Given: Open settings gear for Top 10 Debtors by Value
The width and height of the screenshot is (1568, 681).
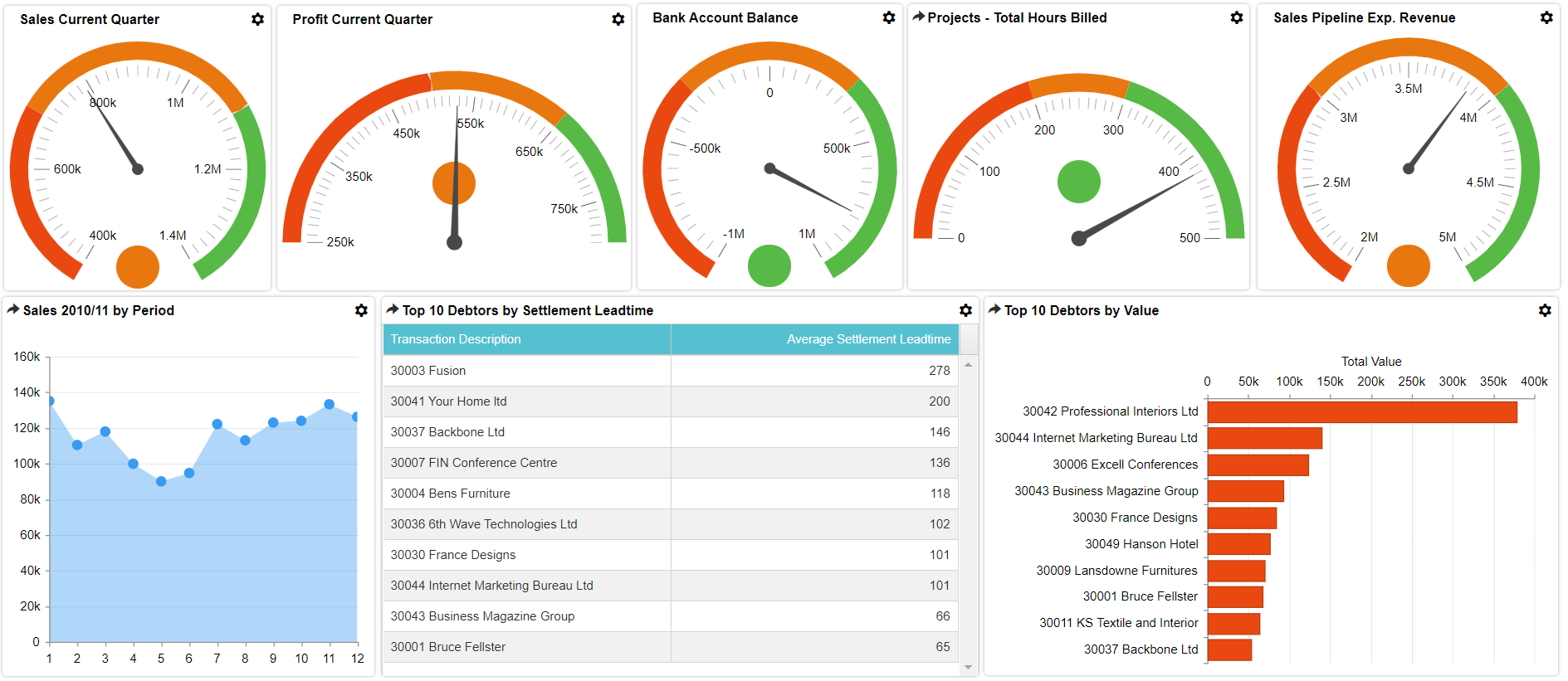Looking at the screenshot, I should (x=1544, y=310).
